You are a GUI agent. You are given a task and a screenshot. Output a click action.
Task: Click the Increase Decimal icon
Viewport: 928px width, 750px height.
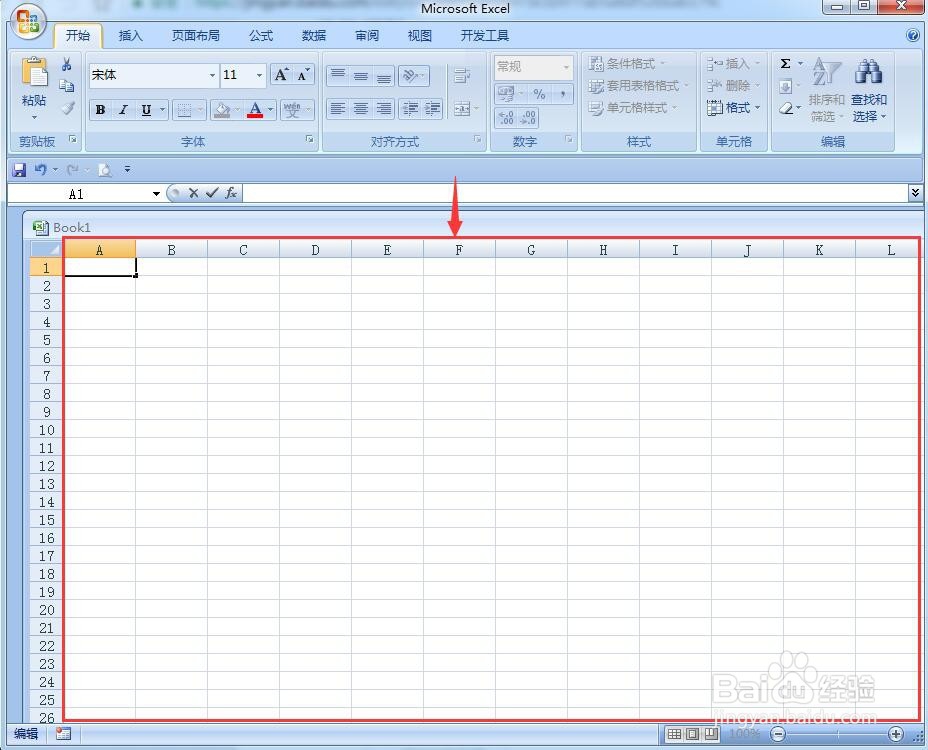506,117
